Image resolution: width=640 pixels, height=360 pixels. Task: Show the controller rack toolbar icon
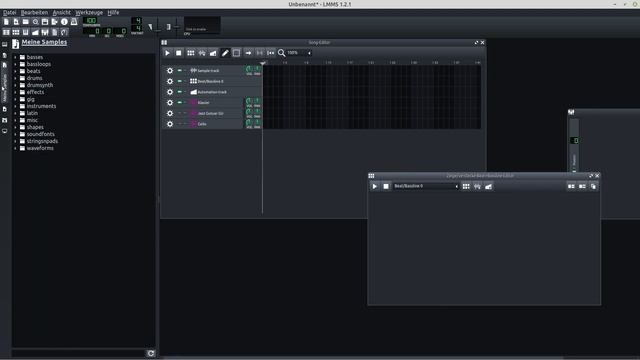(64, 32)
